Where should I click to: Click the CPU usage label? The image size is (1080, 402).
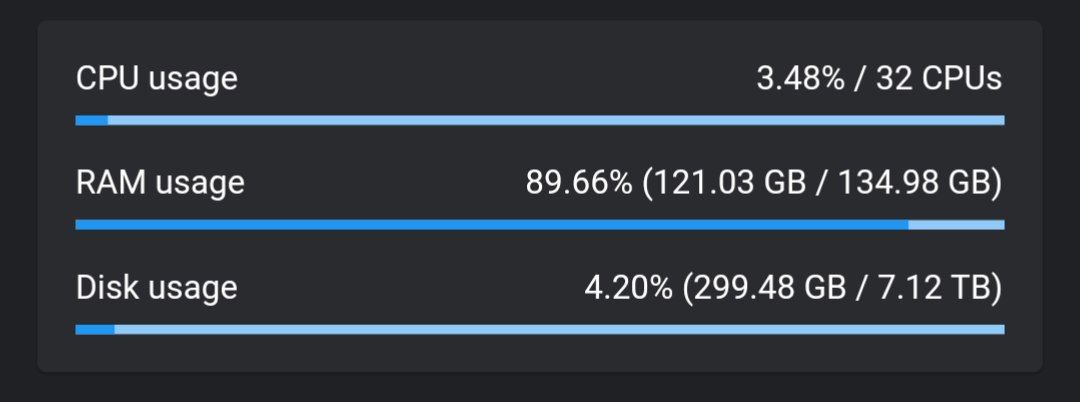(x=157, y=80)
